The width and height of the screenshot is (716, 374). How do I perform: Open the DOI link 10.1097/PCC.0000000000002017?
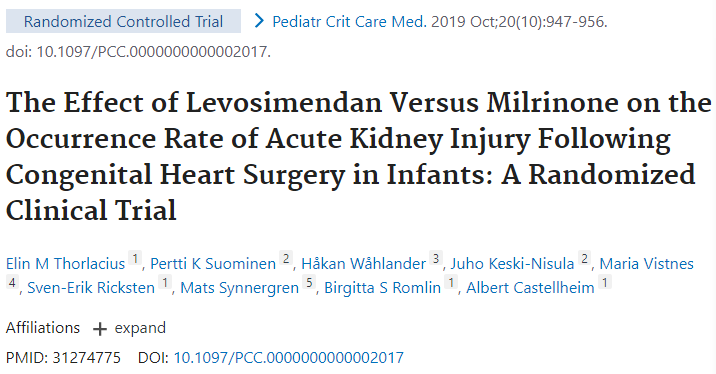pyautogui.click(x=289, y=358)
